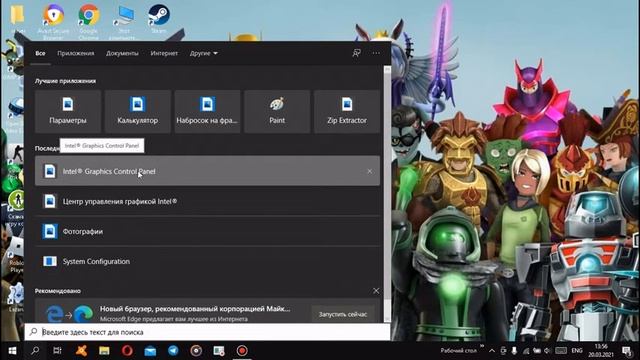Click the microphone icon in system tray
Image resolution: width=640 pixels, height=360 pixels.
point(514,351)
